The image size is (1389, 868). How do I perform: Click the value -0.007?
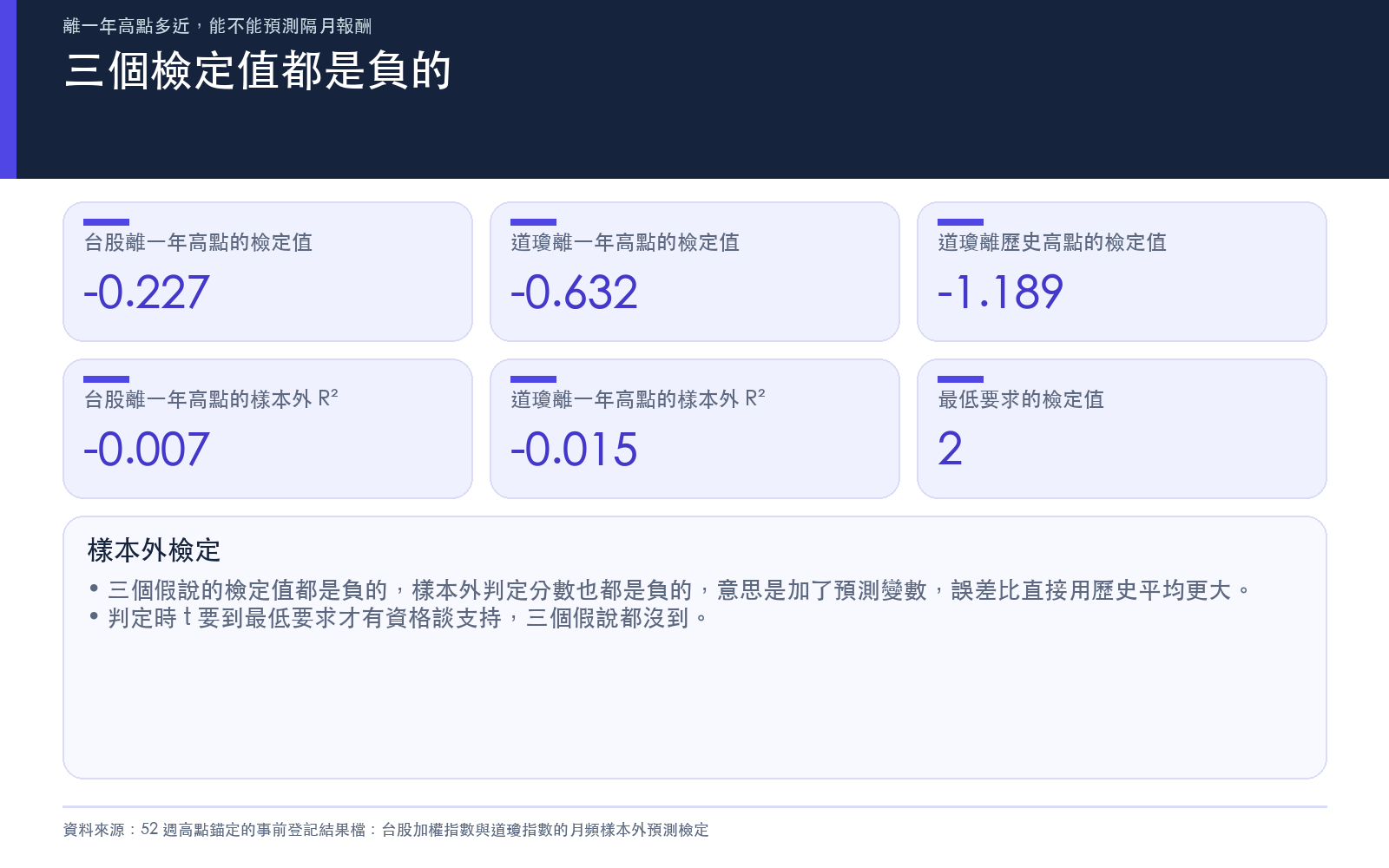tap(147, 450)
